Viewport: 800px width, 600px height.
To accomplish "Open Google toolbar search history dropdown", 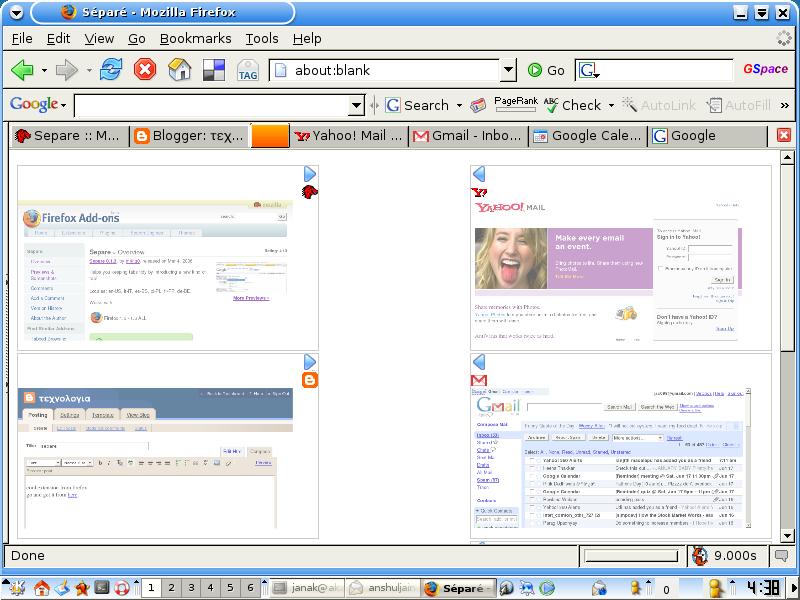I will (357, 106).
